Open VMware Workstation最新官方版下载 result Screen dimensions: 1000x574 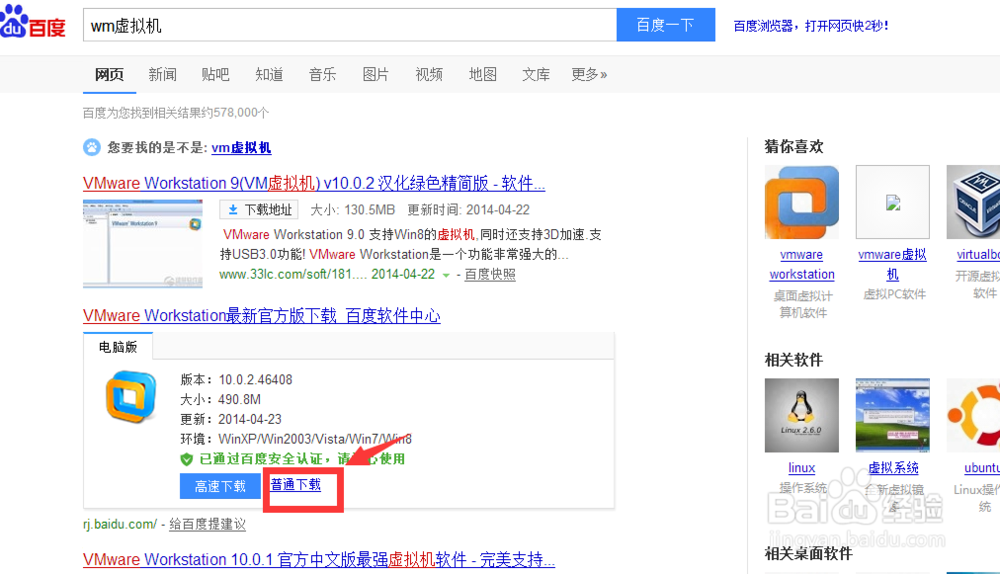[x=261, y=316]
